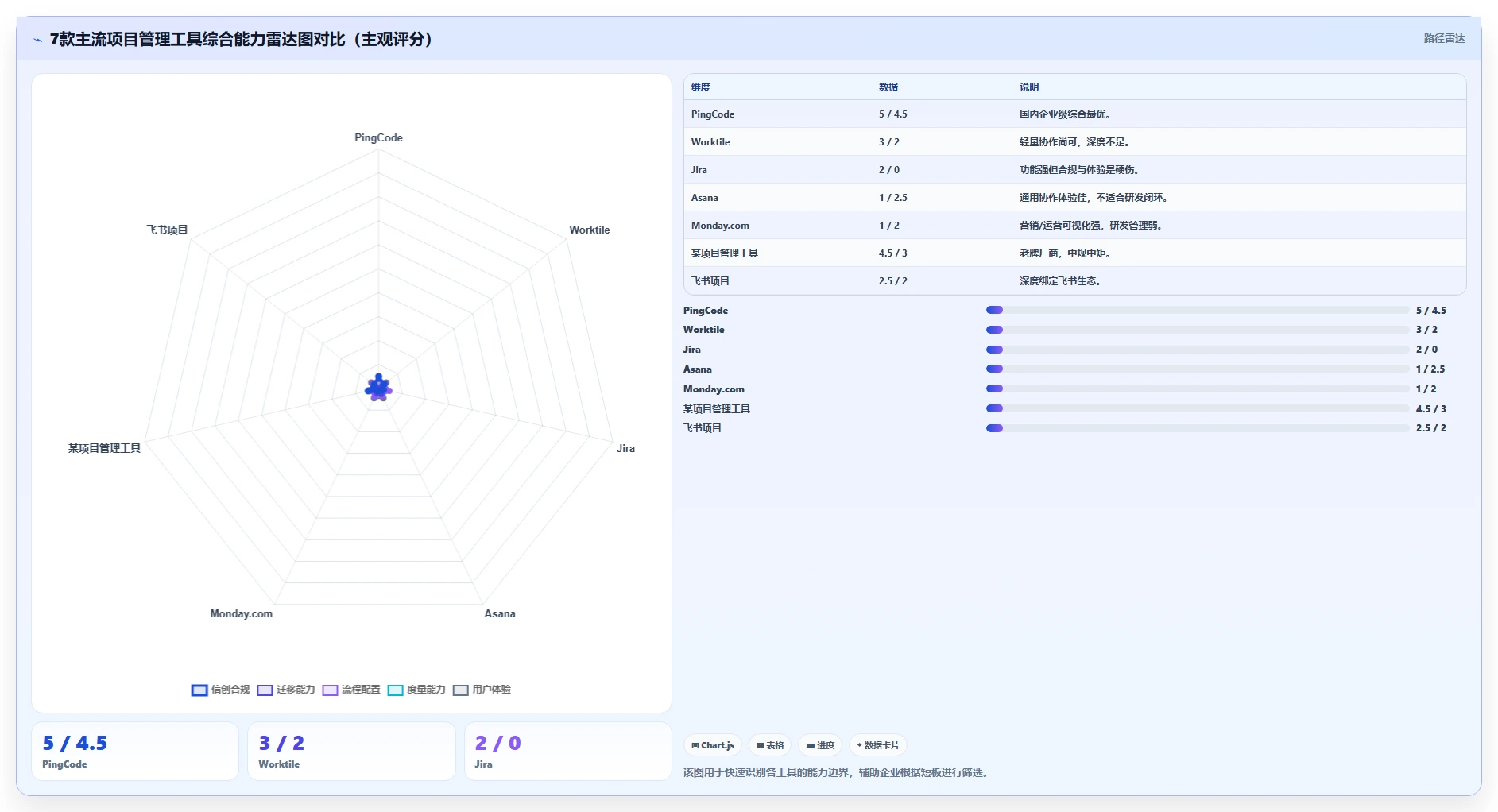Click the PingCode radar axis label

(x=378, y=138)
